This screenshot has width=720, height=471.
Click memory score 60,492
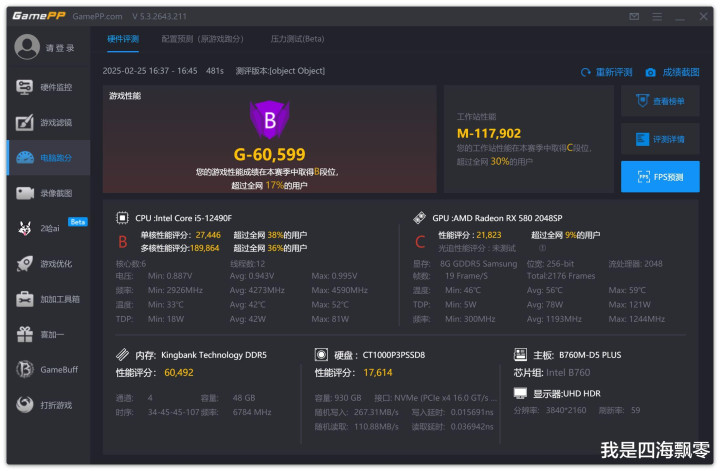click(179, 372)
